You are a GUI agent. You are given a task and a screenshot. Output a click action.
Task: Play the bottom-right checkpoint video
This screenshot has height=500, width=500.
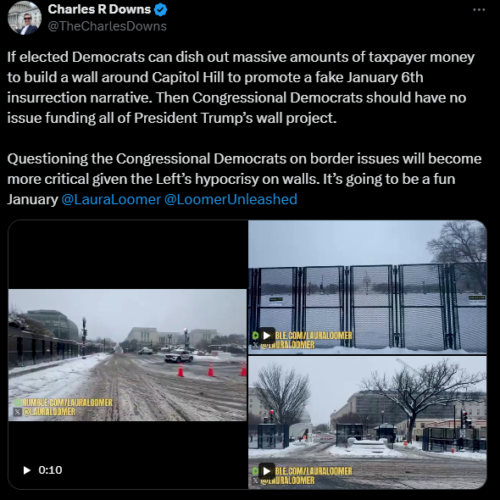click(x=267, y=471)
